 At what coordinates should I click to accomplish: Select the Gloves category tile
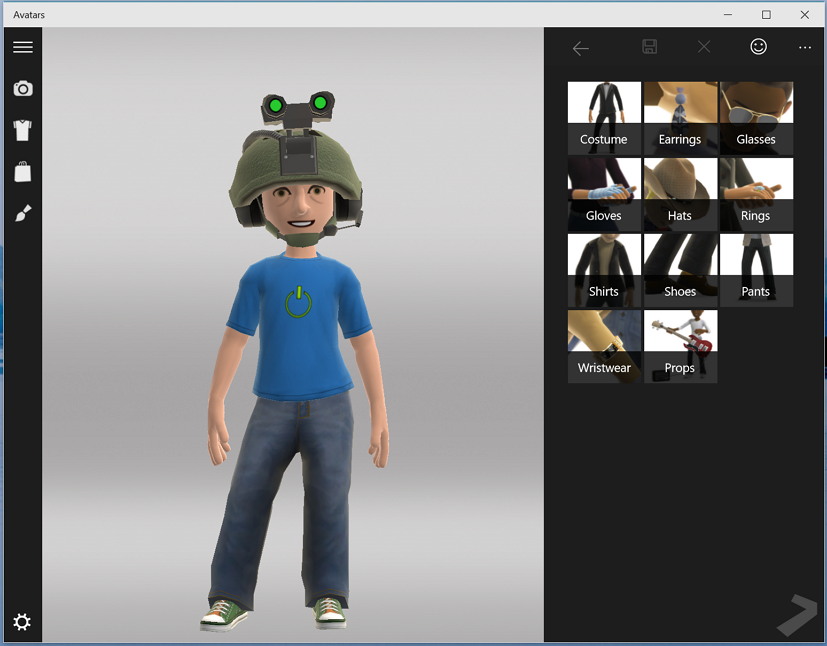[604, 193]
